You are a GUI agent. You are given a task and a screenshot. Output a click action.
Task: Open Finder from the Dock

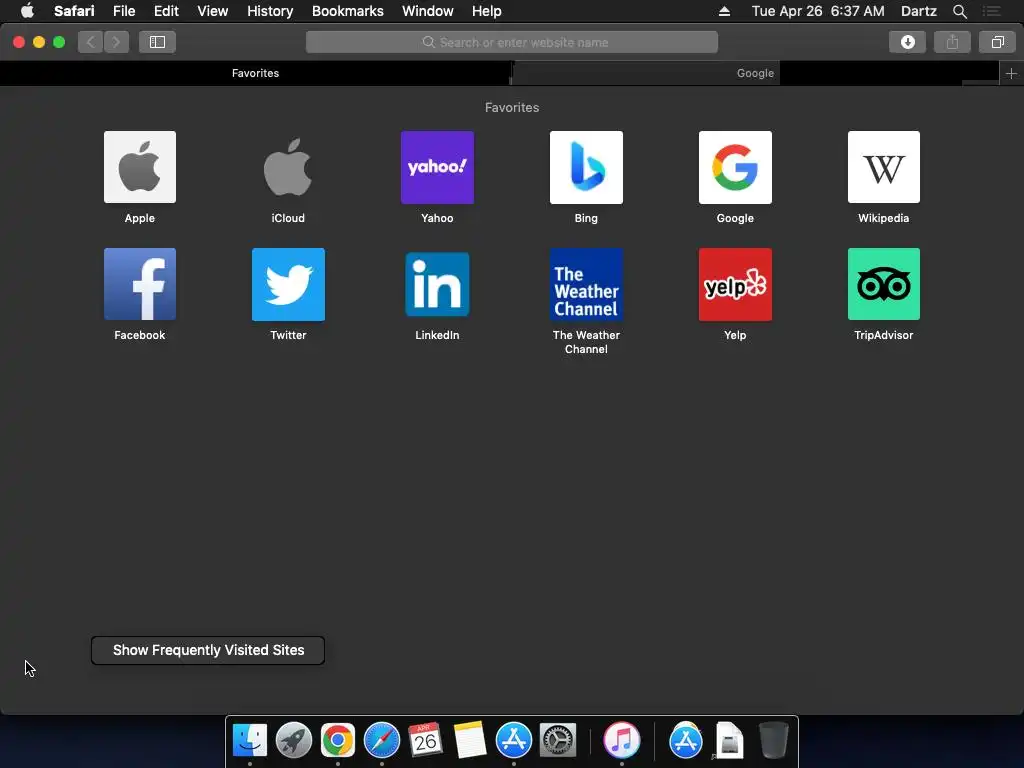coord(249,740)
